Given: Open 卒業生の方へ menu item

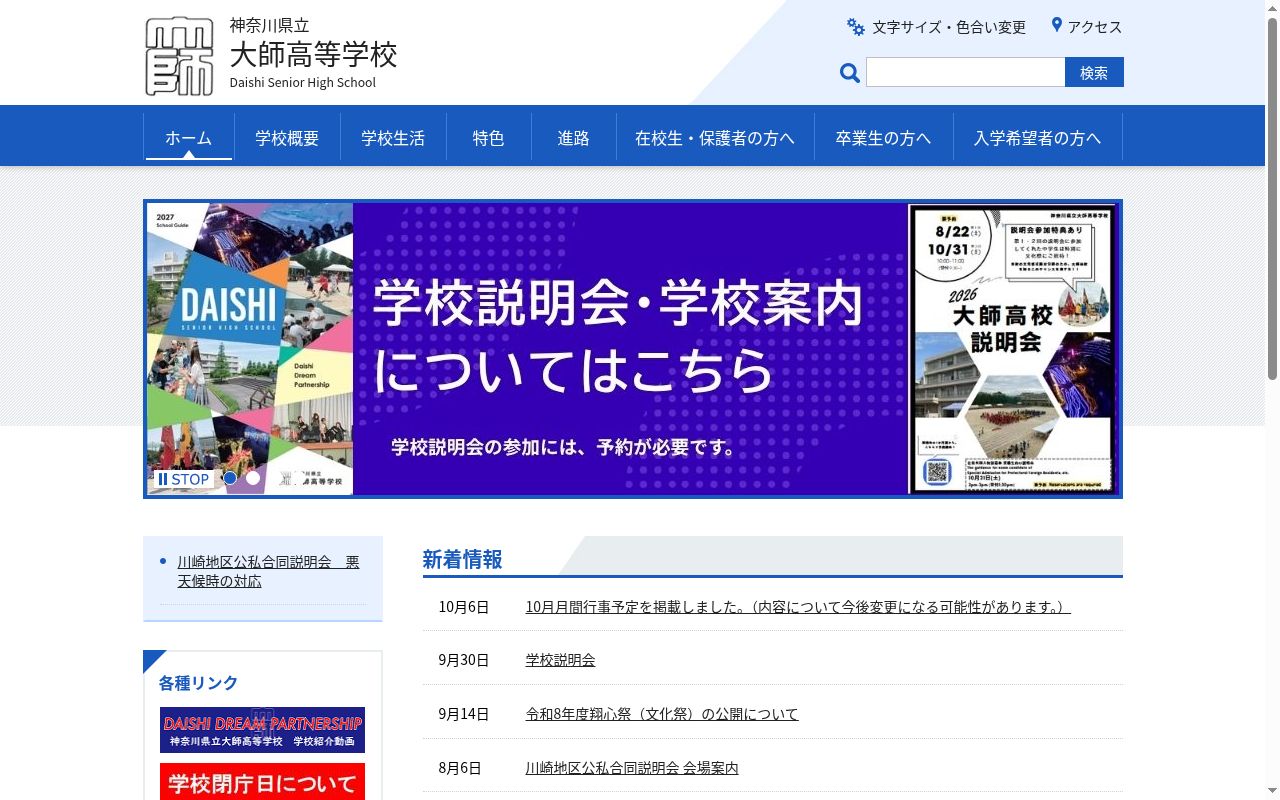Looking at the screenshot, I should pos(884,138).
